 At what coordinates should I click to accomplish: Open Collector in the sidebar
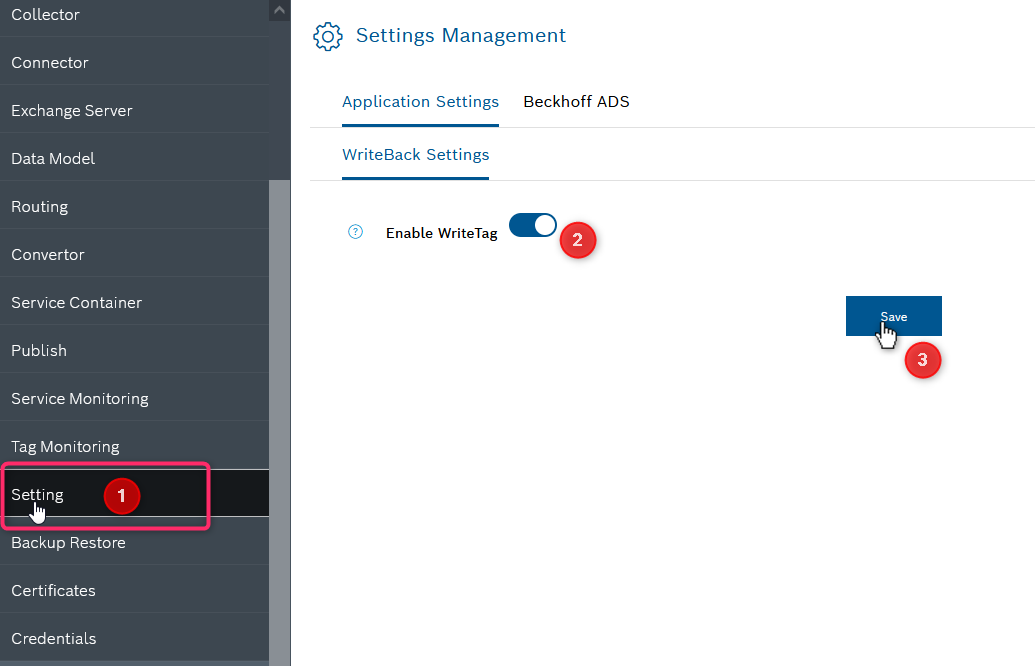click(46, 15)
